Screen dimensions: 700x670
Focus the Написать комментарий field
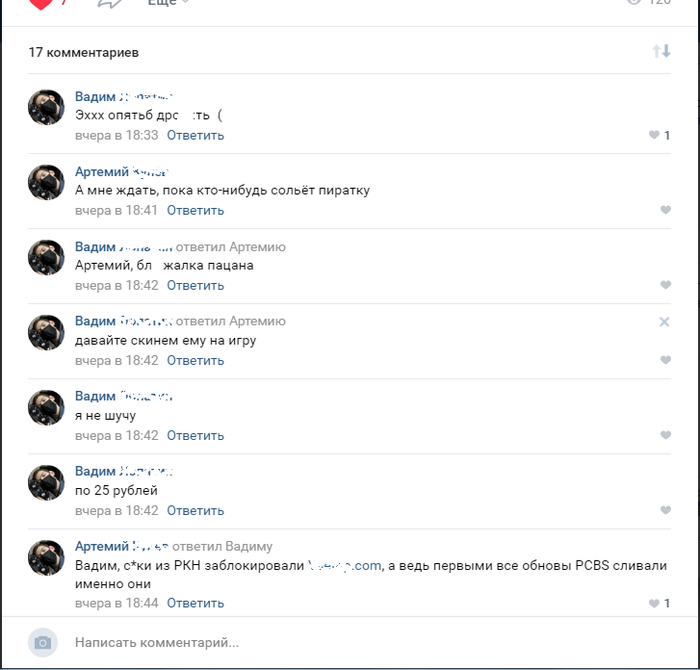coord(371,643)
